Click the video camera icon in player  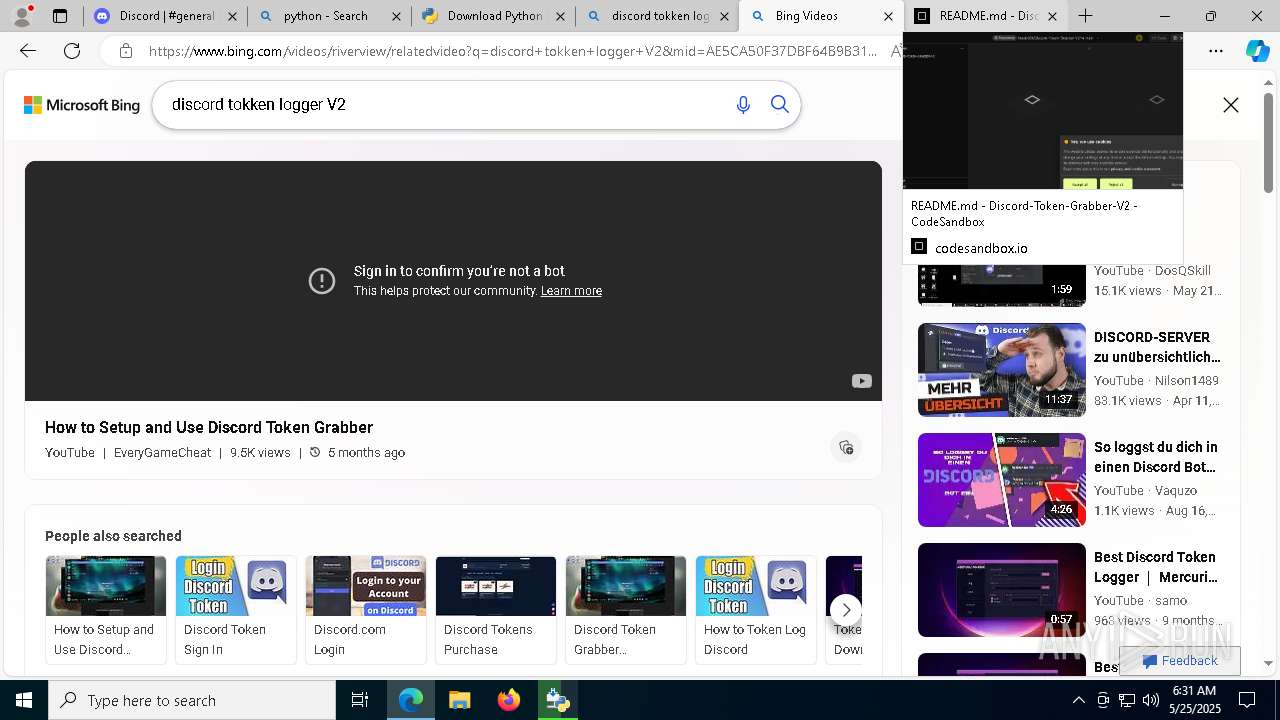(x=861, y=381)
